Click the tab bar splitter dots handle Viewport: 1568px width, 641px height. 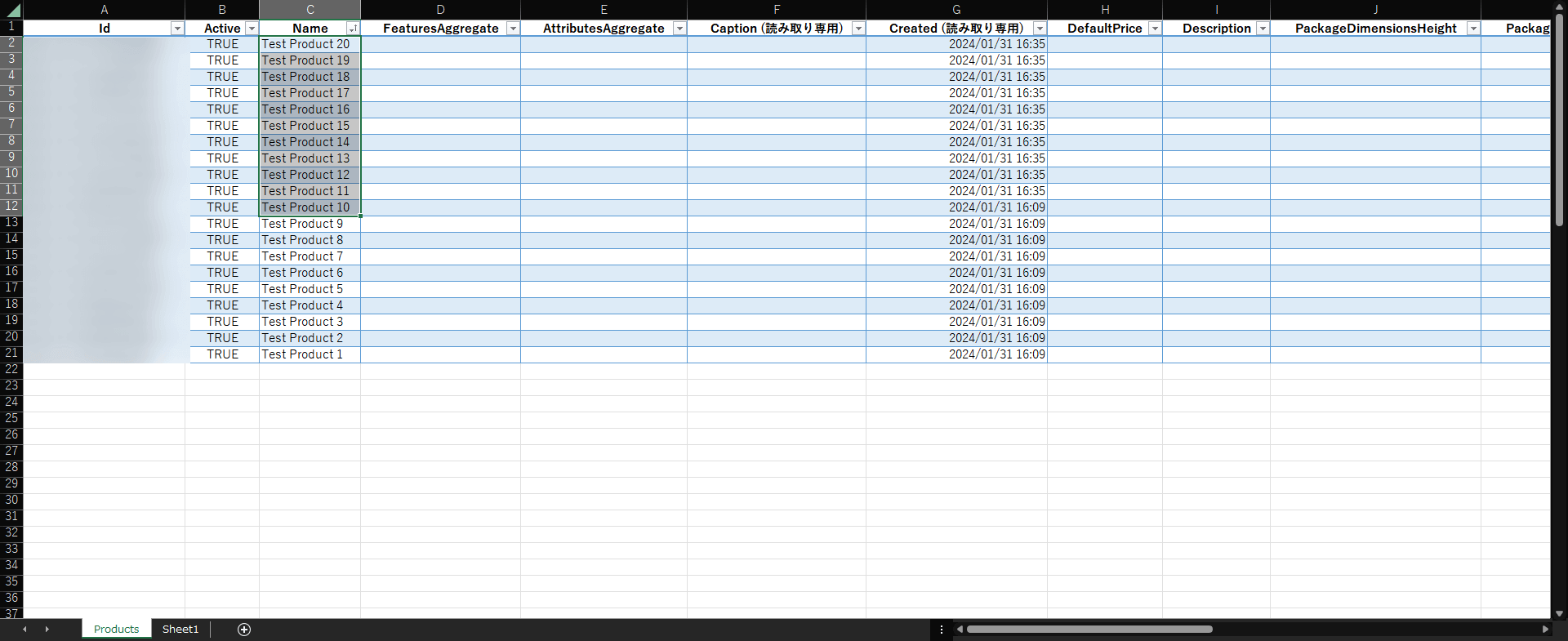click(x=942, y=630)
